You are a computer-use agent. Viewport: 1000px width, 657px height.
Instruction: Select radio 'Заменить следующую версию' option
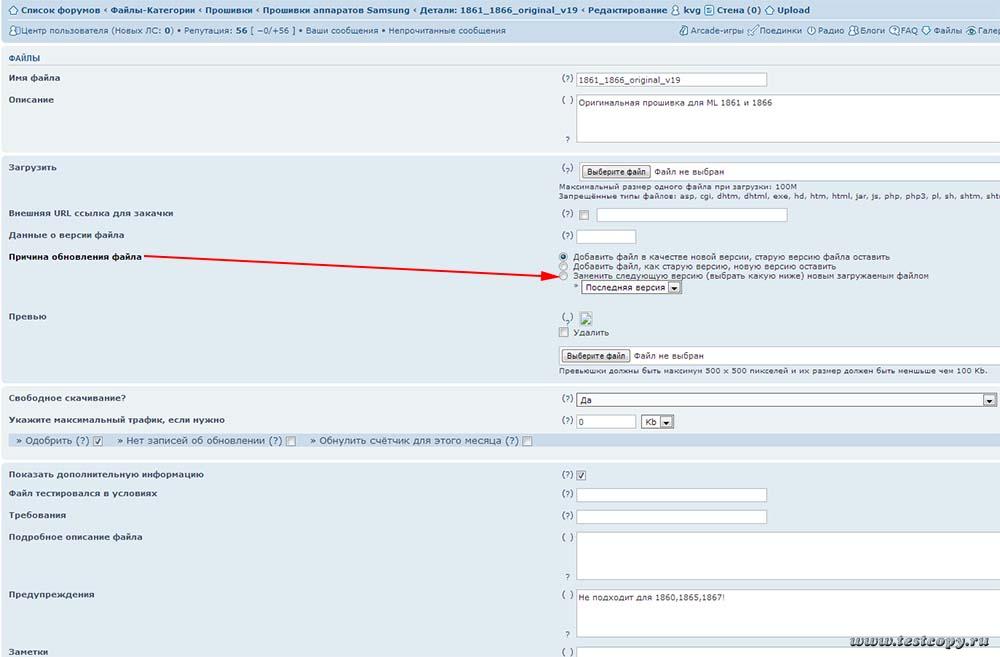click(564, 276)
